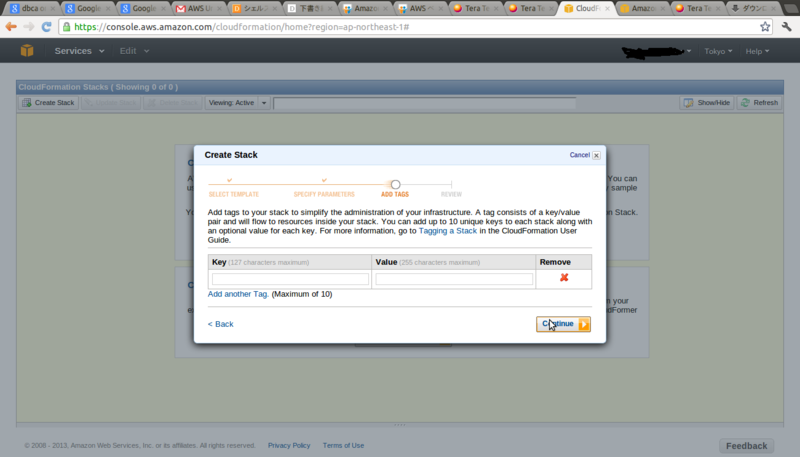The width and height of the screenshot is (800, 457).
Task: Click Create Stack toolbar button
Action: click(48, 103)
